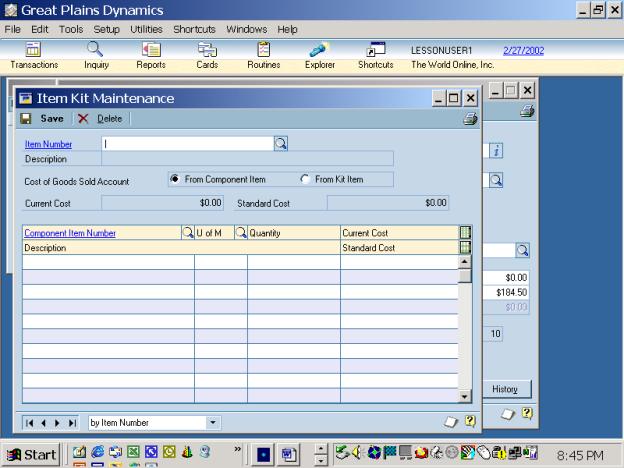Viewport: 624px width, 468px height.
Task: Open the Utilities menu
Action: 146,29
